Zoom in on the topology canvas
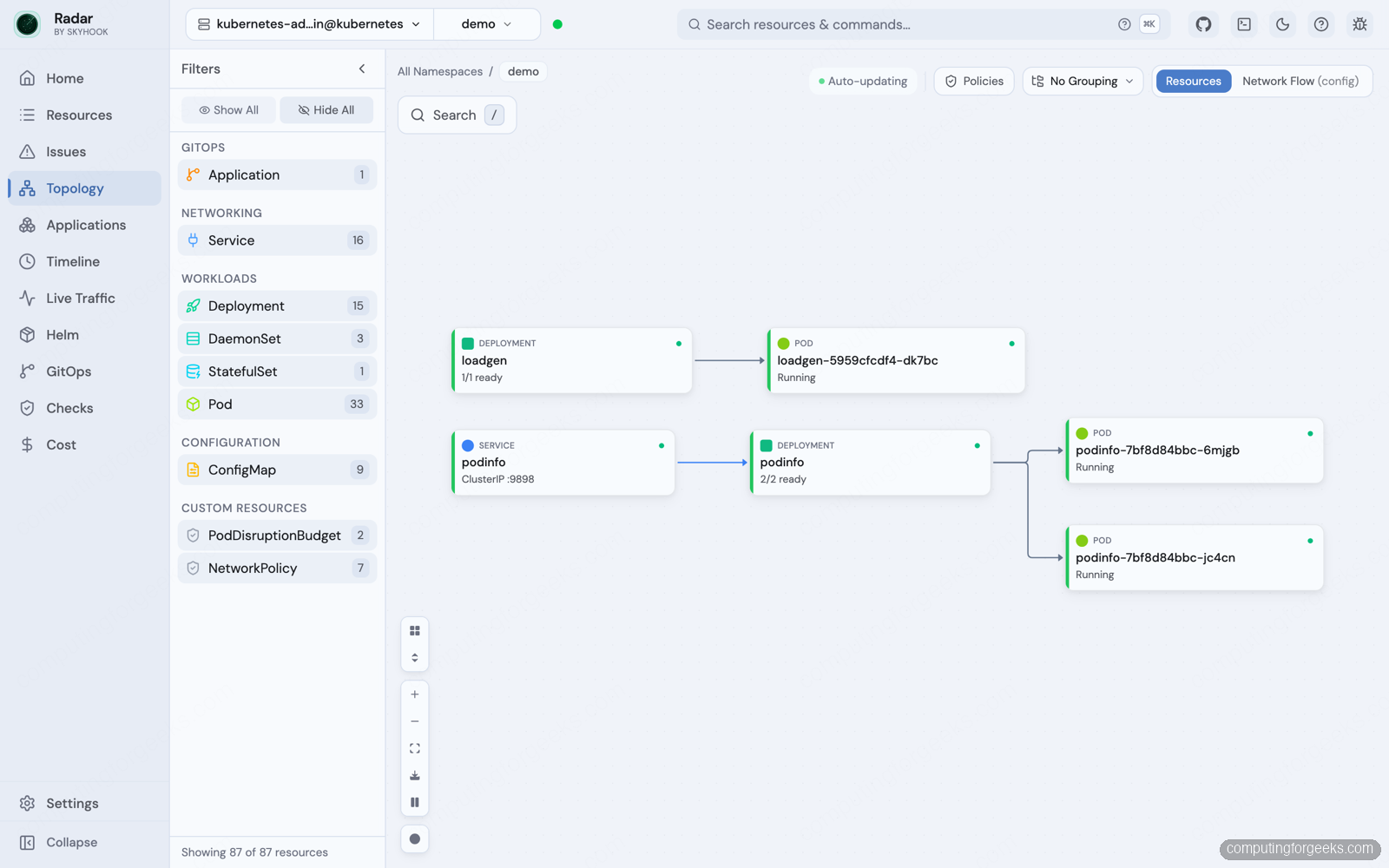 [415, 694]
